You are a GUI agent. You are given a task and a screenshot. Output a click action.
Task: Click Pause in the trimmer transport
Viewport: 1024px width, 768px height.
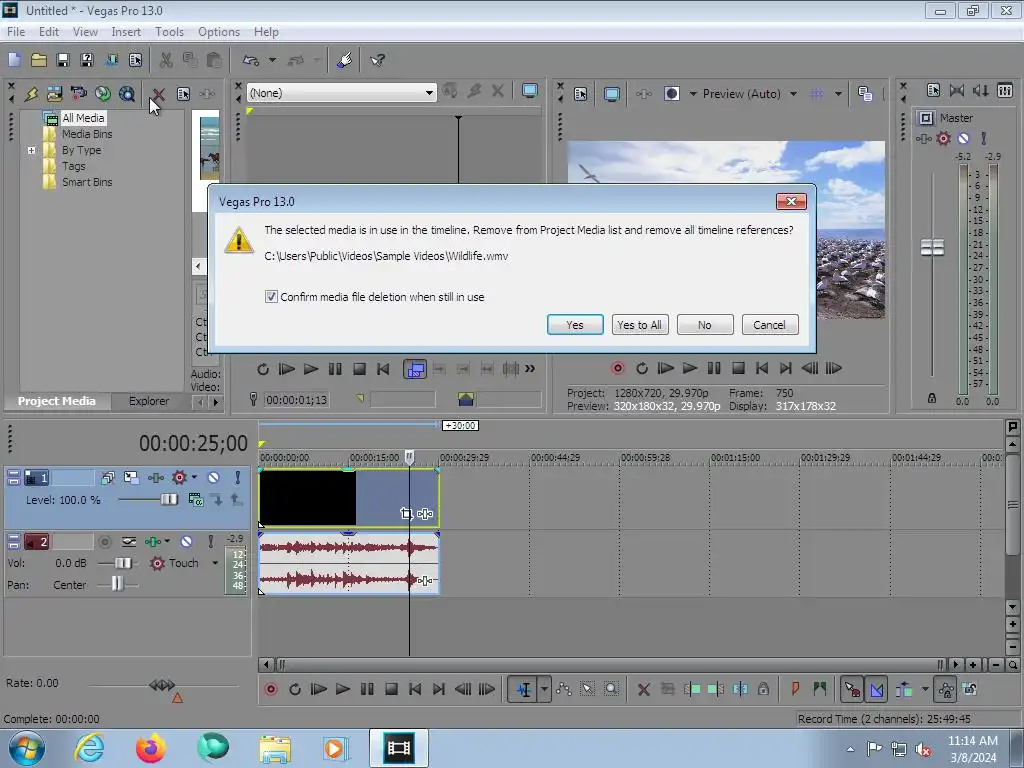pyautogui.click(x=335, y=369)
